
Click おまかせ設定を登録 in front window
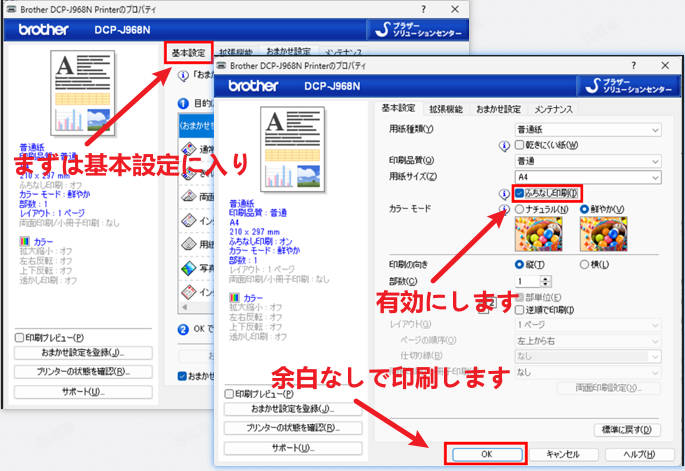293,409
